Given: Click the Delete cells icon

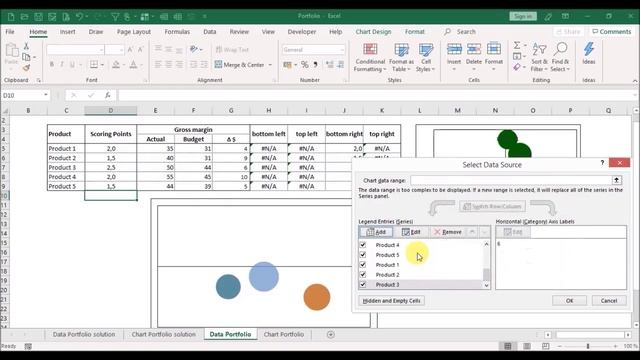Looking at the screenshot, I should point(473,50).
